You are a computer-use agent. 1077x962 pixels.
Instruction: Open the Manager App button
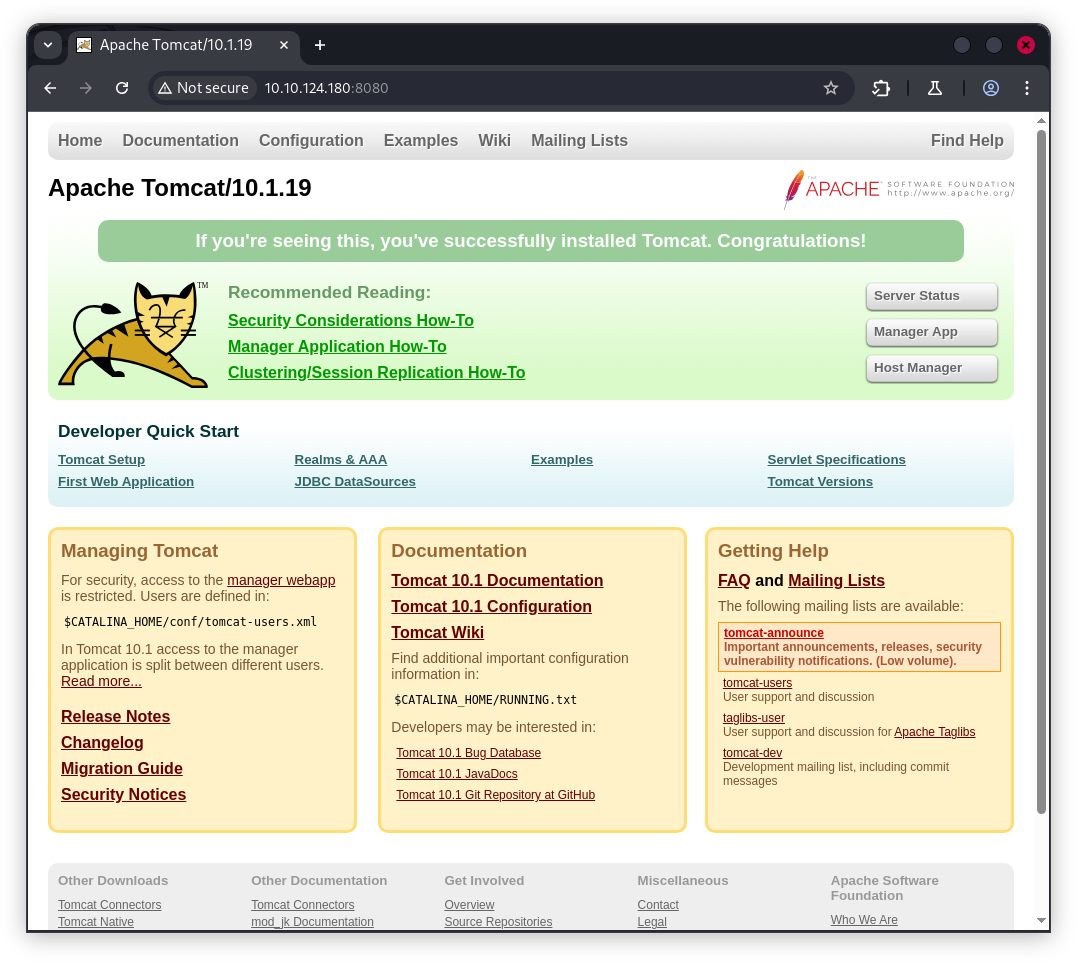coord(931,332)
